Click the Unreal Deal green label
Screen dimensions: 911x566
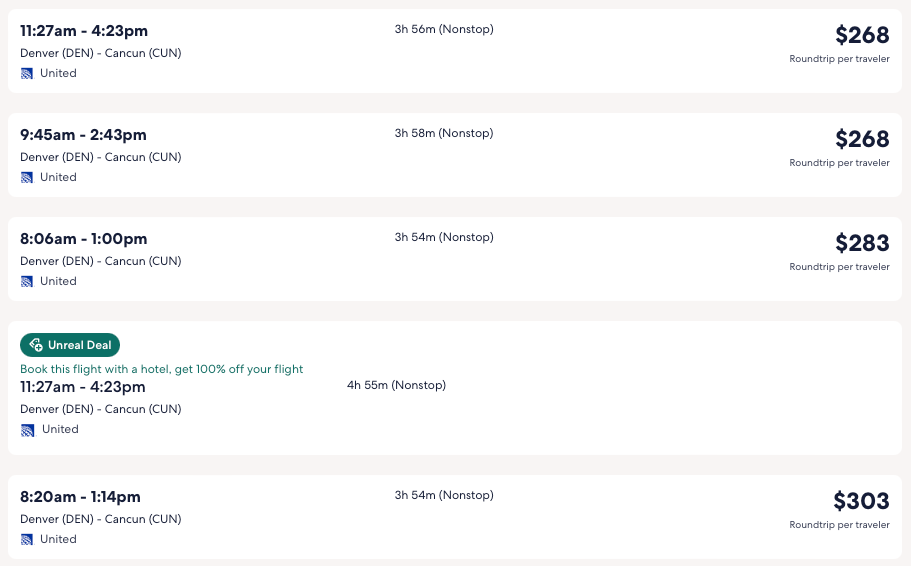tap(79, 345)
